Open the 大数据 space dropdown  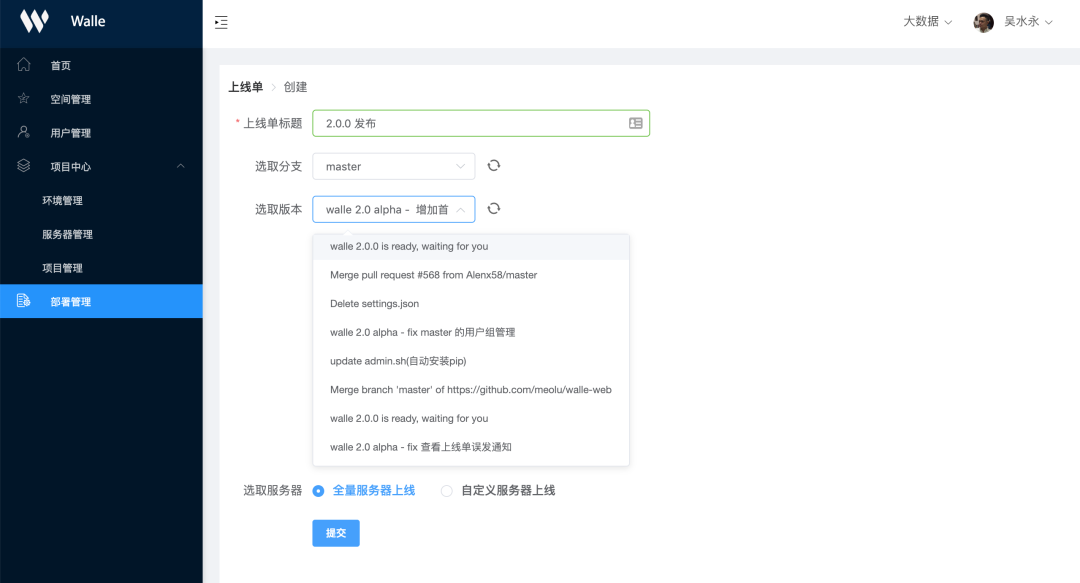(927, 21)
